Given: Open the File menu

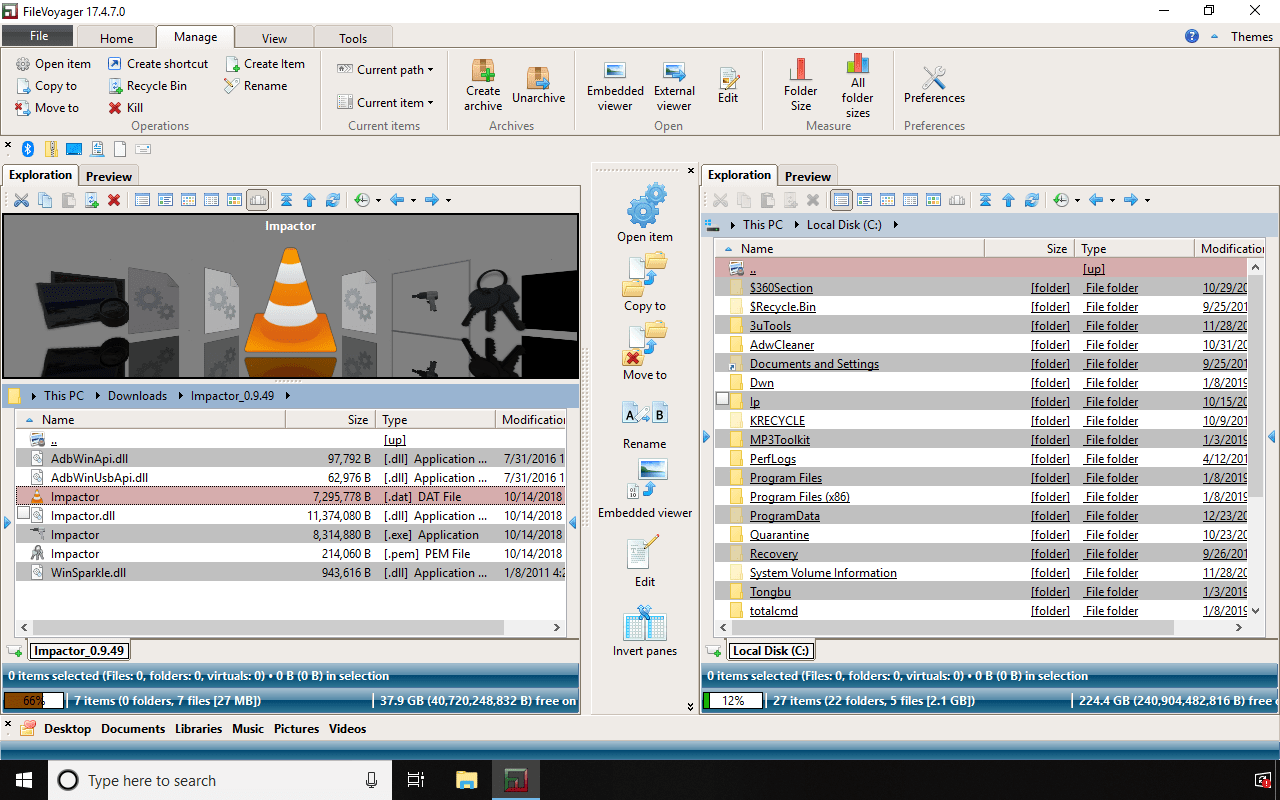Looking at the screenshot, I should [38, 35].
